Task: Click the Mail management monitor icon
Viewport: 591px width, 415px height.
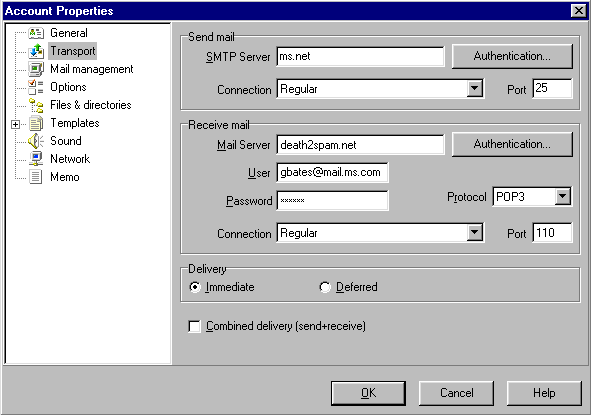Action: pos(36,69)
